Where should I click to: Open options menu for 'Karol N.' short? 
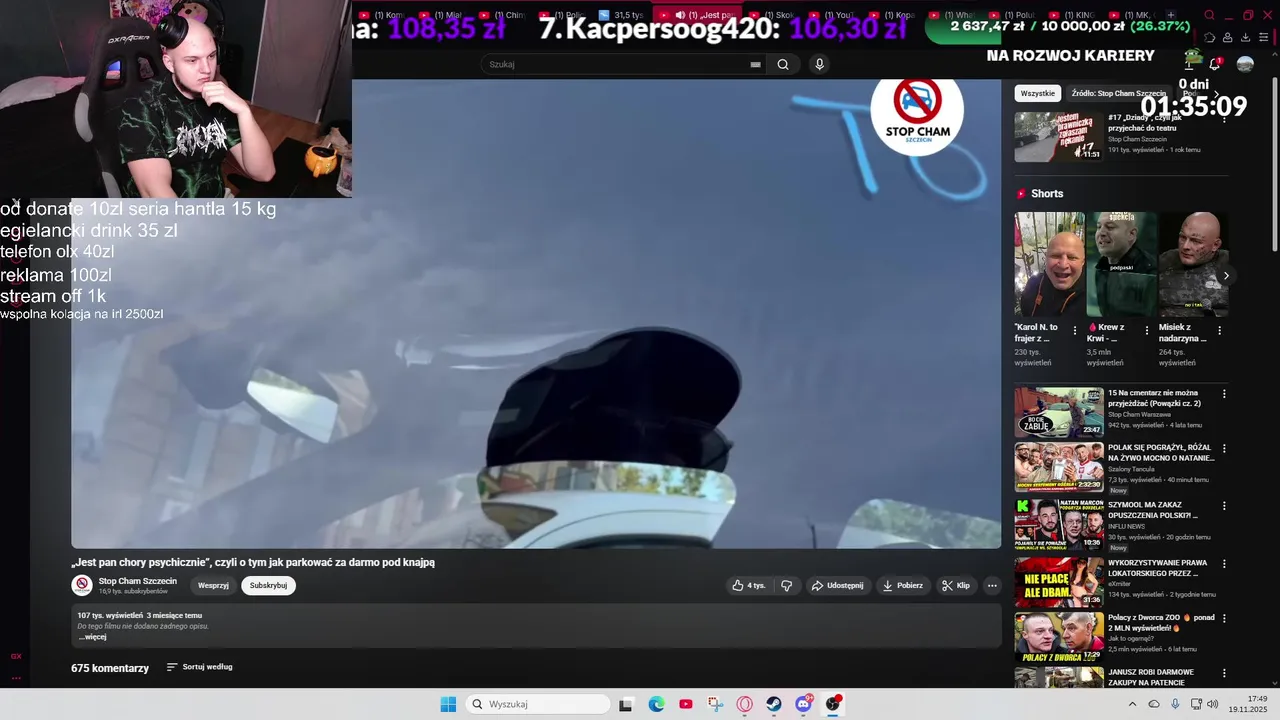point(1075,330)
